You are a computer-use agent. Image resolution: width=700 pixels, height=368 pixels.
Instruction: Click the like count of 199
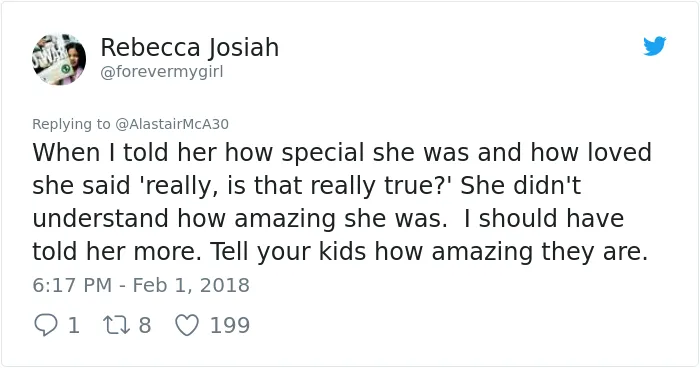tap(230, 325)
